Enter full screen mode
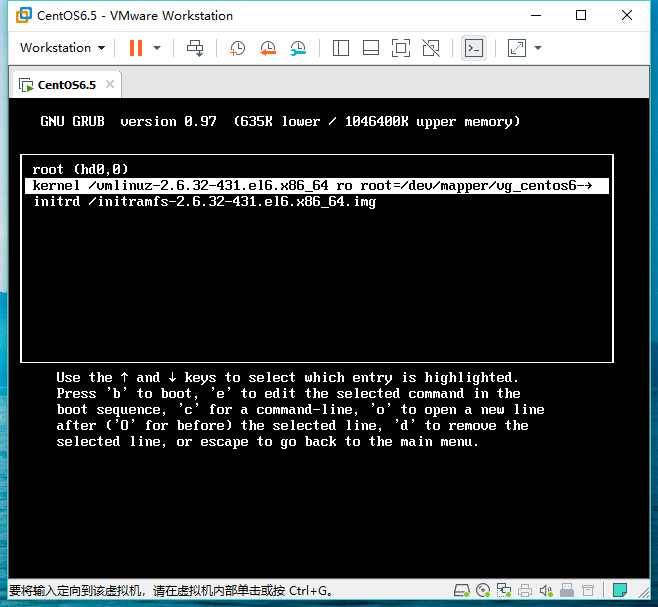Screen dimensions: 658x607 (x=401, y=48)
